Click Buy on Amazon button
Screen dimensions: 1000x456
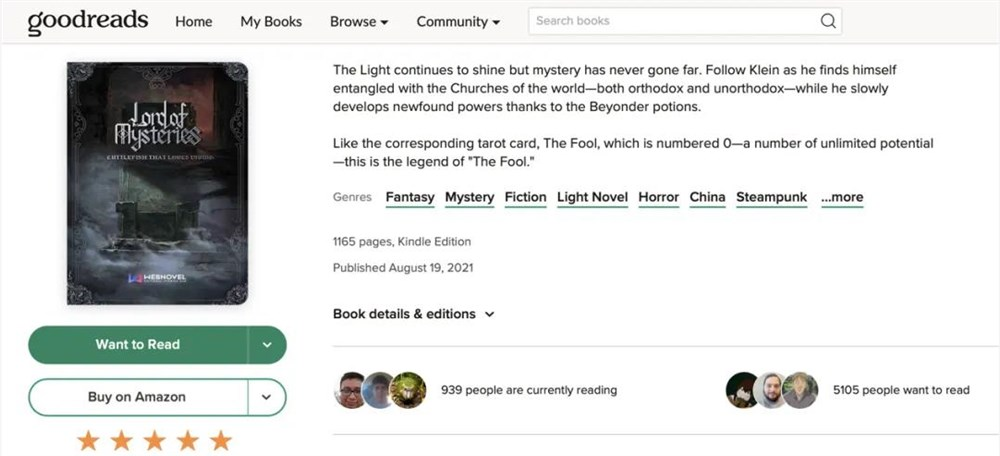[x=138, y=397]
